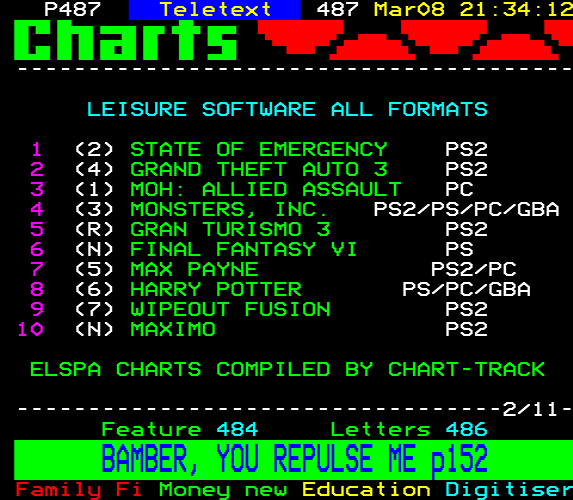Viewport: 573px width, 500px height.
Task: Choose the yellow Education fastext link
Action: [x=366, y=490]
